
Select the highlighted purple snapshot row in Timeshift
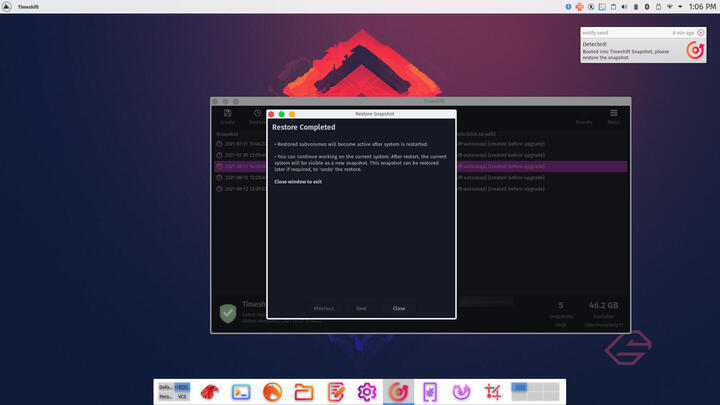[421, 166]
